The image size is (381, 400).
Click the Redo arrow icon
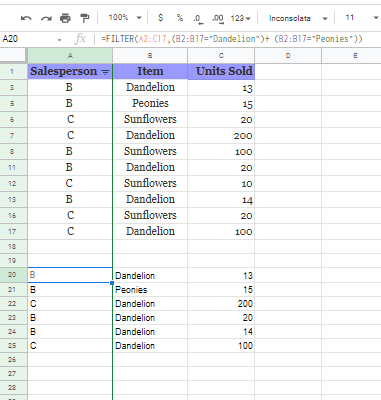(x=46, y=18)
